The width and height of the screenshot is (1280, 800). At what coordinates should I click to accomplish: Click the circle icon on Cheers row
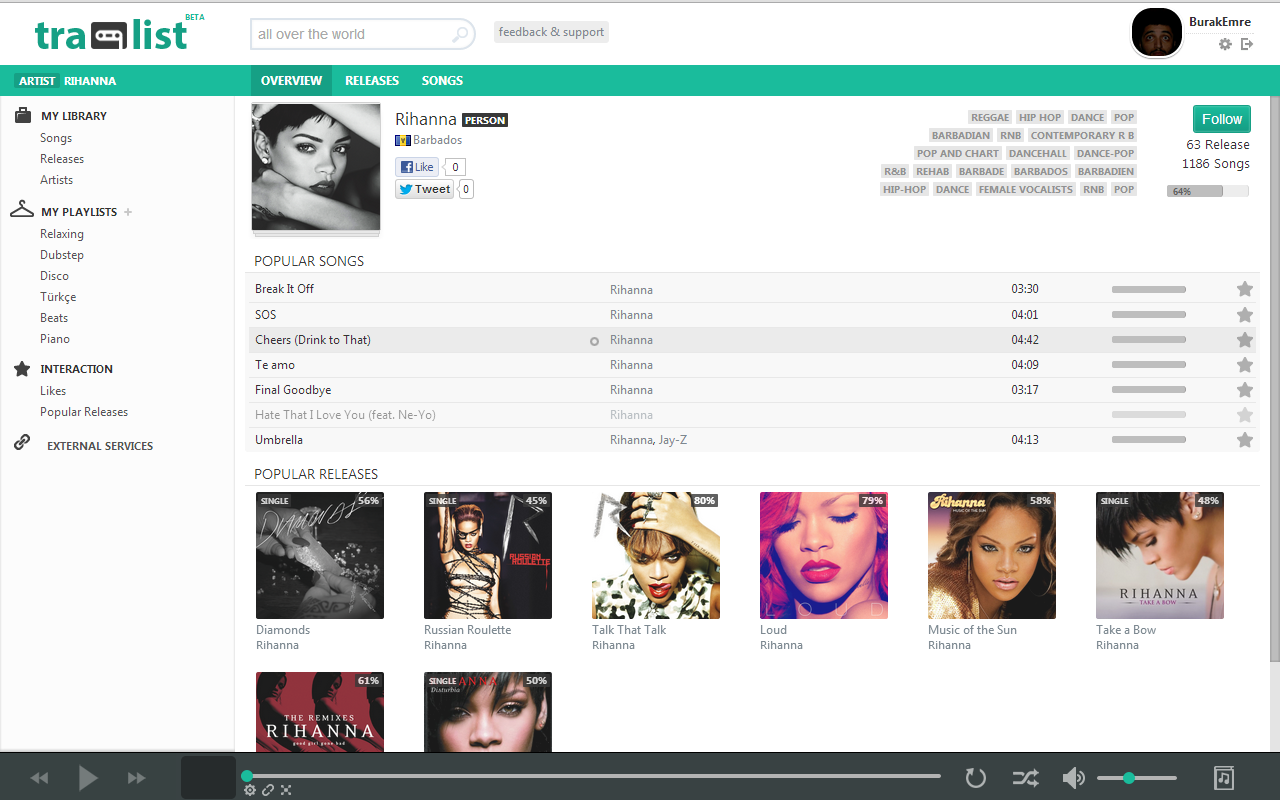pos(594,341)
